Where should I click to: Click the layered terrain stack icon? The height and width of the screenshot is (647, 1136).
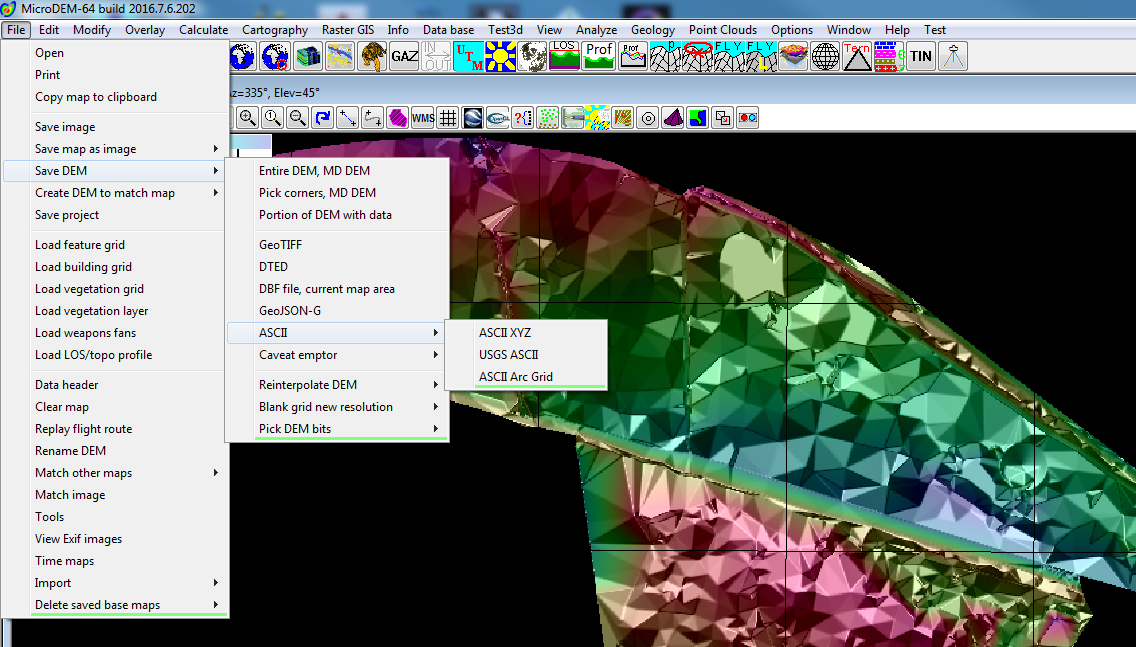[x=793, y=57]
